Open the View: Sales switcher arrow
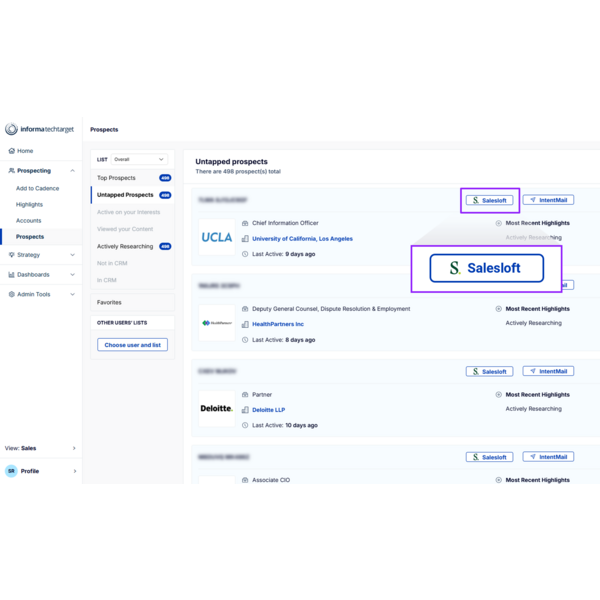Image resolution: width=600 pixels, height=600 pixels. (x=74, y=448)
